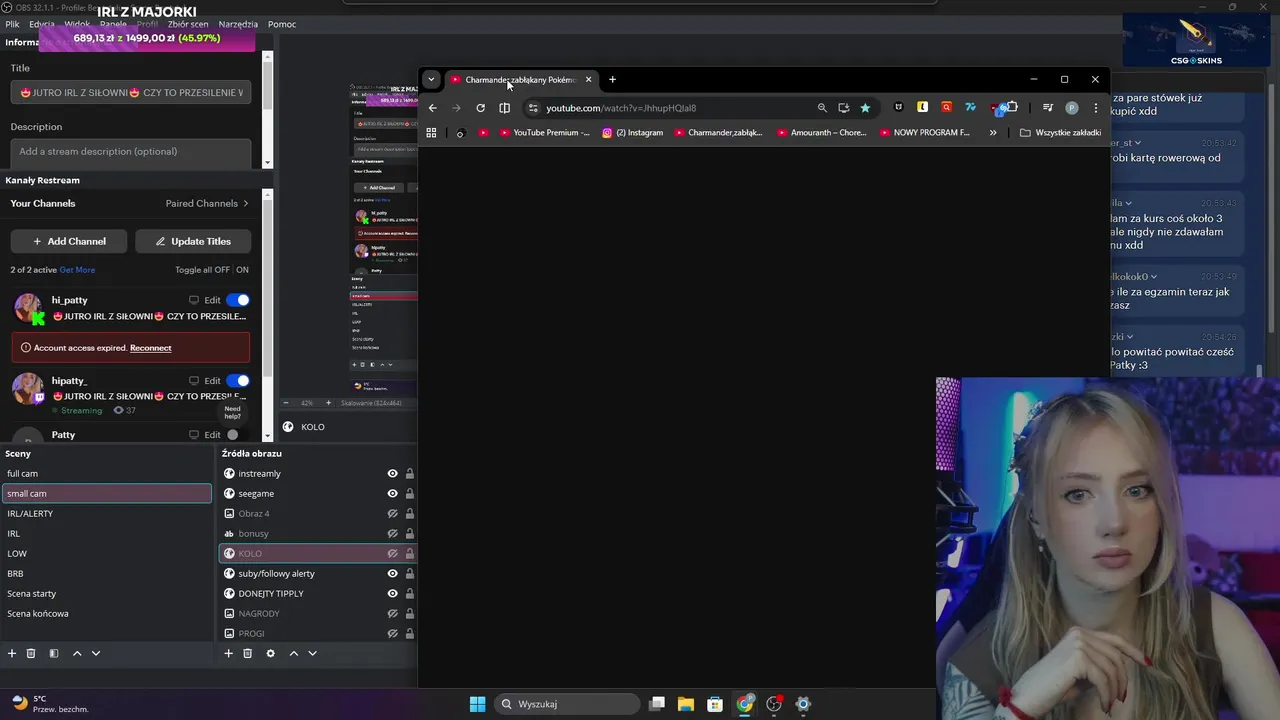Open the Plik menu in OBS
Image resolution: width=1280 pixels, height=720 pixels.
coord(12,24)
